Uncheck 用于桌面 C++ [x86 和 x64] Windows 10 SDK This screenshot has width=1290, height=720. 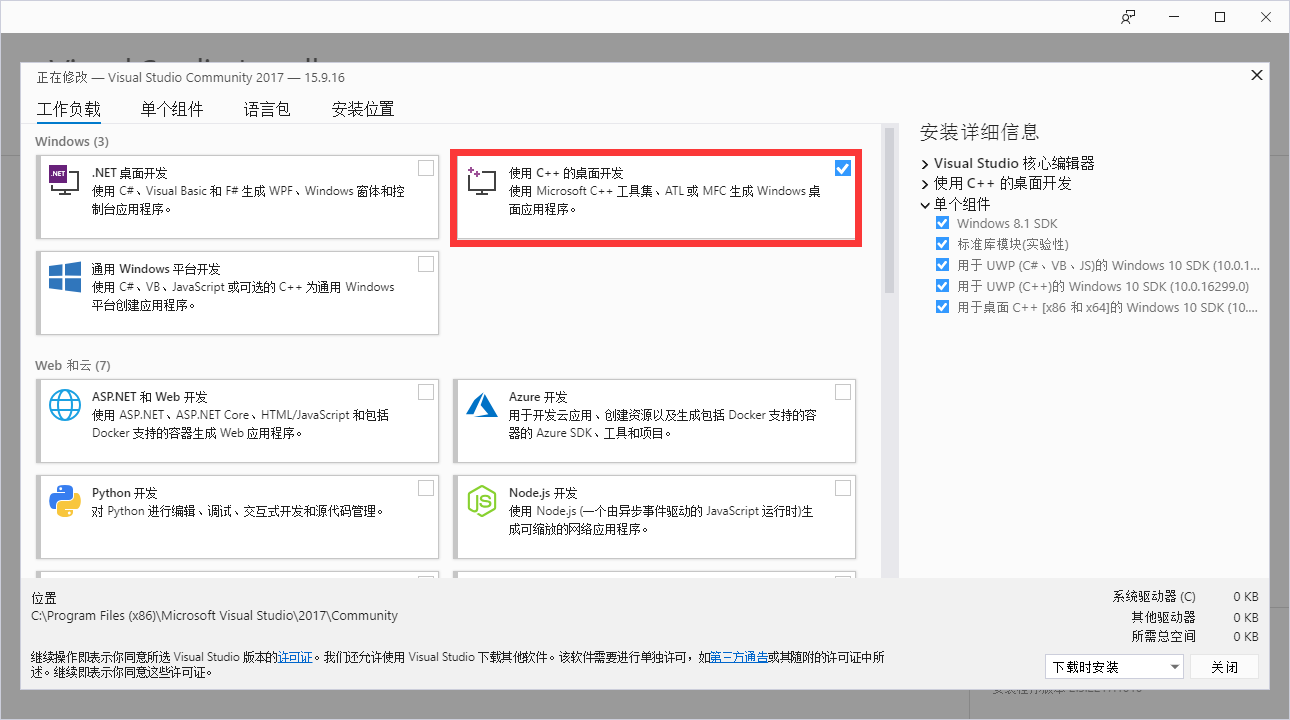pyautogui.click(x=942, y=307)
